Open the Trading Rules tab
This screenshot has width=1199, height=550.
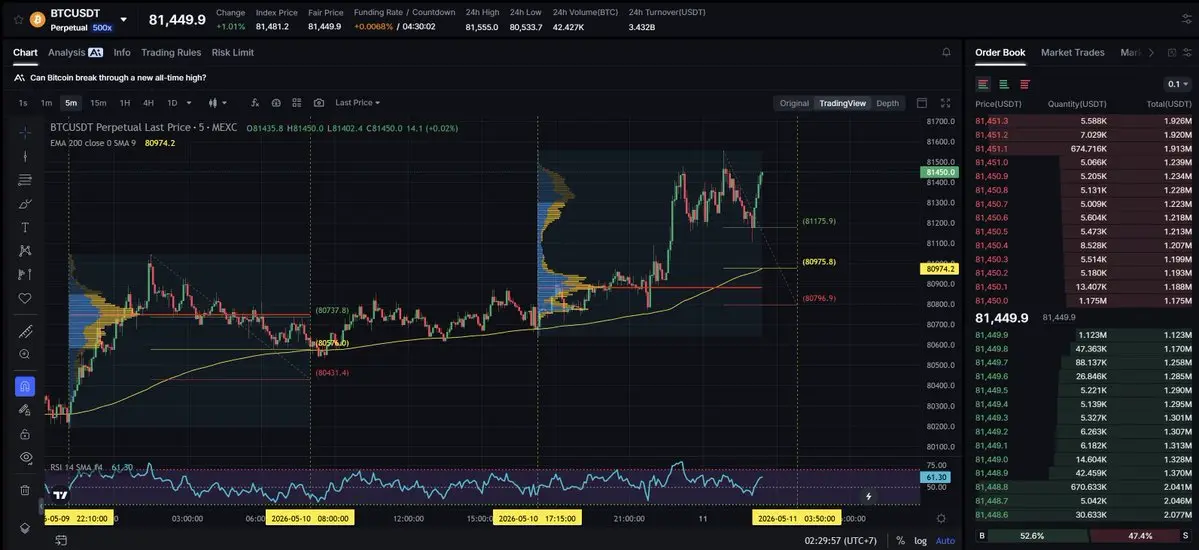click(x=171, y=53)
